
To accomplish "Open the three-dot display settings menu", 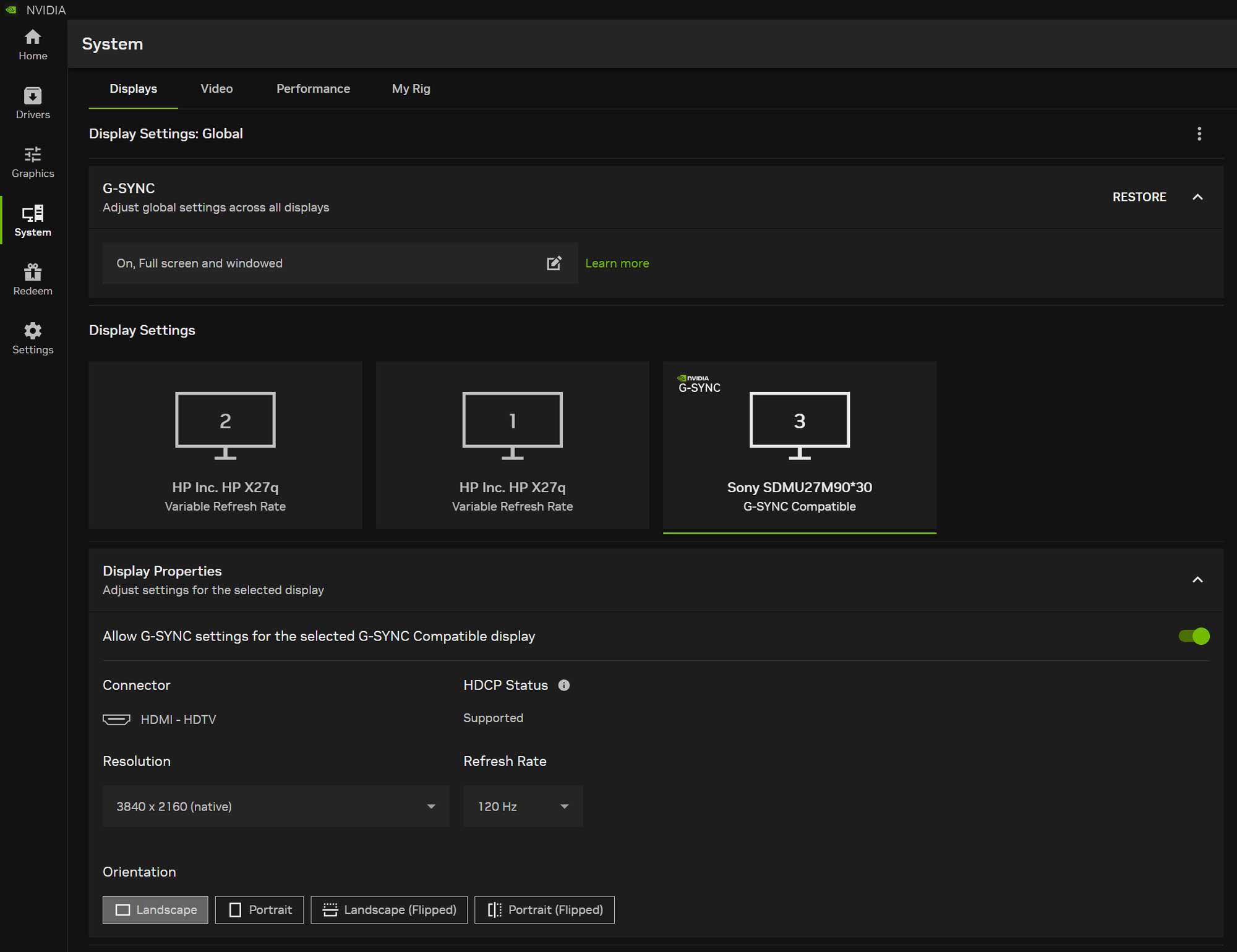I will pyautogui.click(x=1199, y=134).
